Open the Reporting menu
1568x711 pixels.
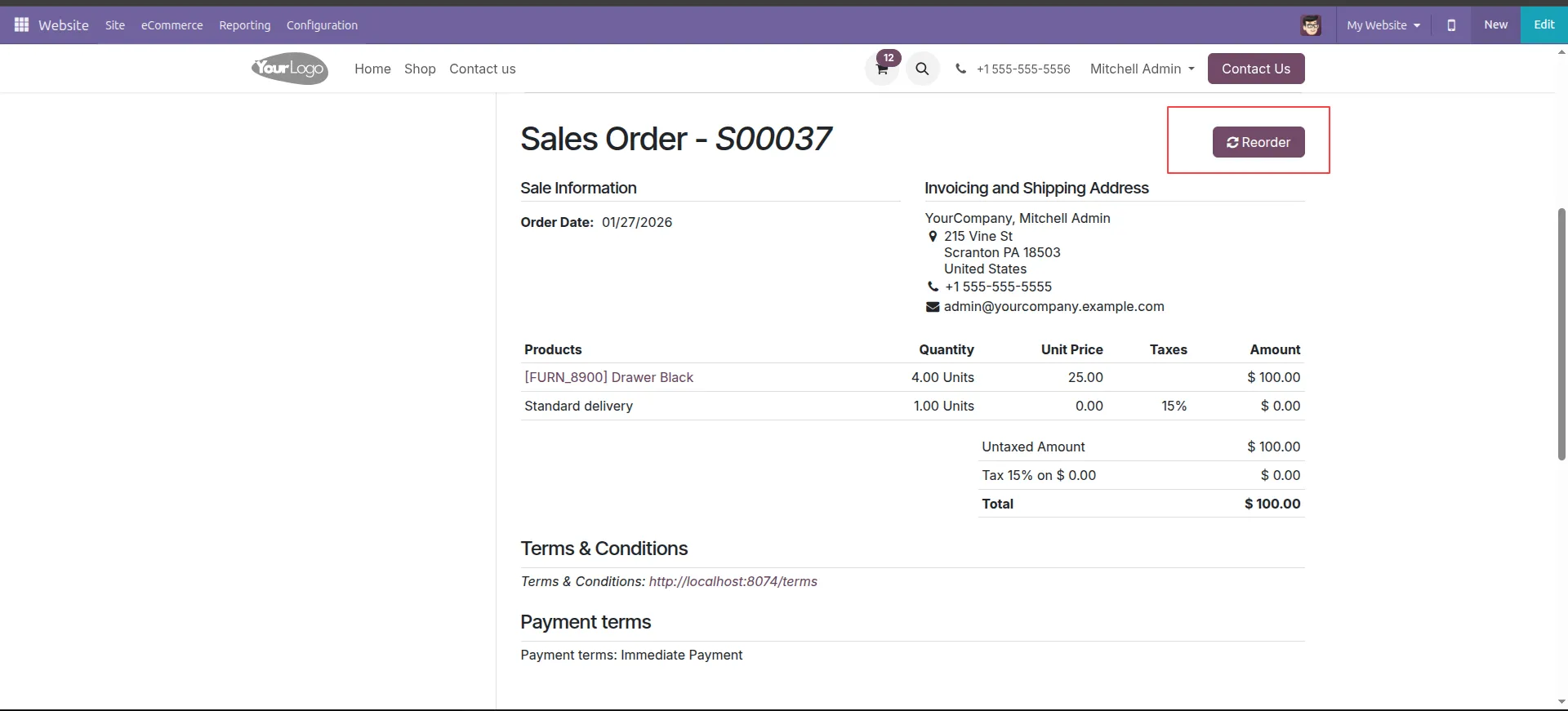click(x=244, y=25)
